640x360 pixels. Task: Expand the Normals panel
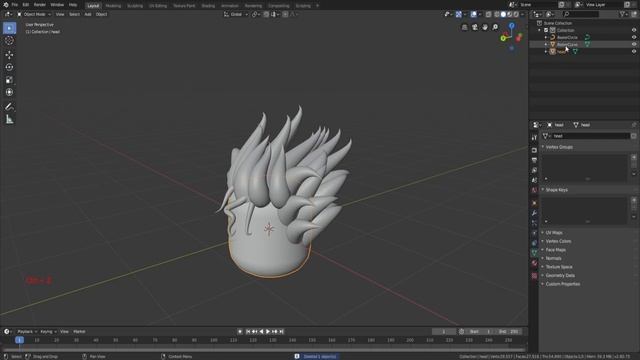coord(552,258)
